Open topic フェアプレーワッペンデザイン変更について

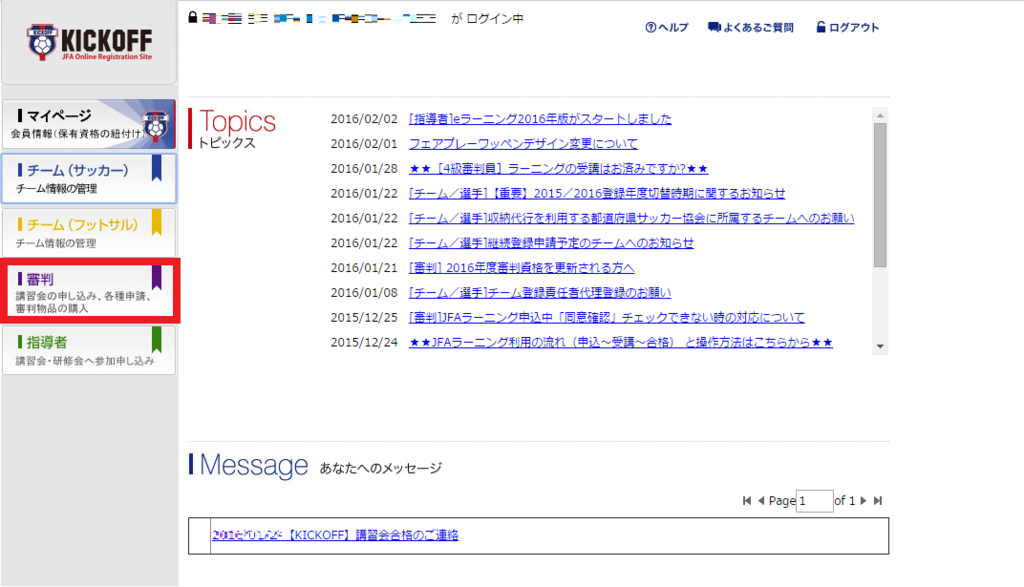coord(523,144)
